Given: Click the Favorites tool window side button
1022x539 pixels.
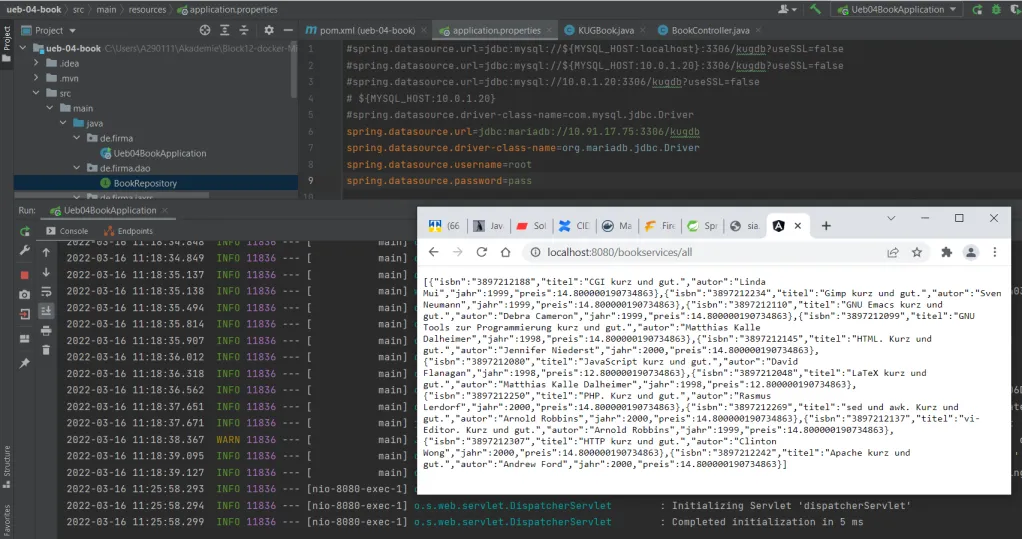Looking at the screenshot, I should coord(7,521).
